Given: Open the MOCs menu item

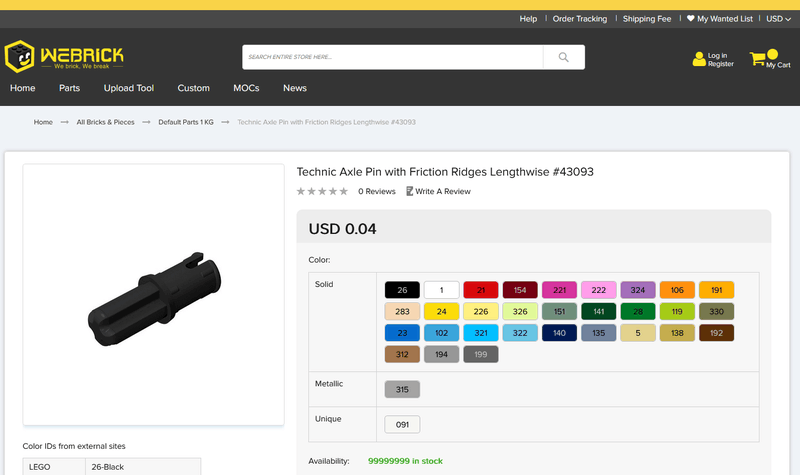Looking at the screenshot, I should pos(246,88).
